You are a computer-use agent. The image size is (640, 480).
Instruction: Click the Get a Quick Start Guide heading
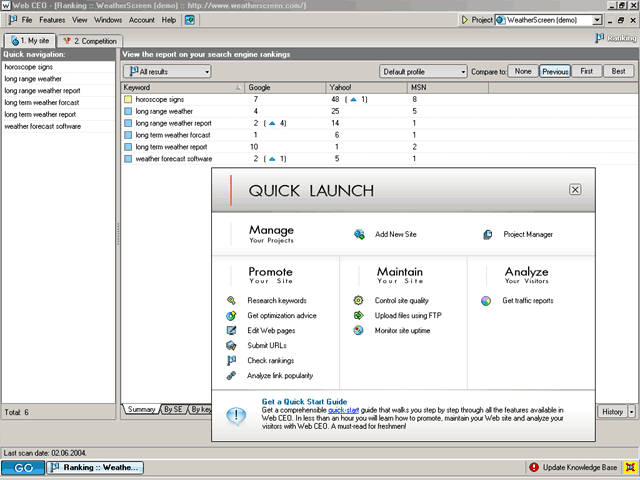point(304,402)
